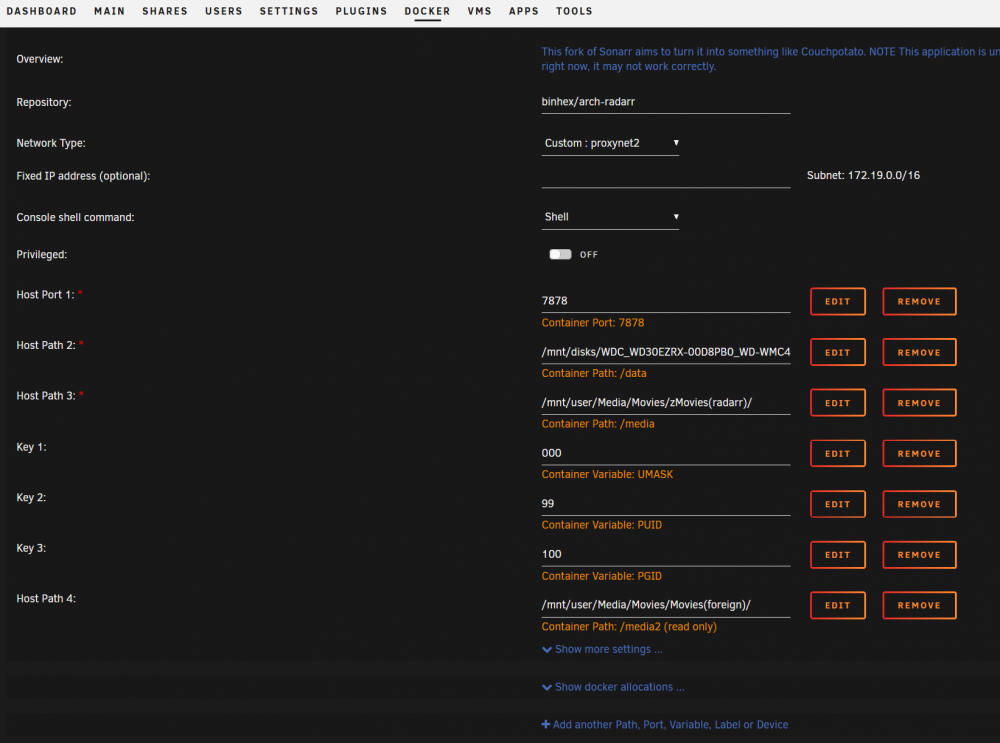The image size is (1000, 743).
Task: Click the Key 1 UMASK value field
Action: (x=666, y=453)
